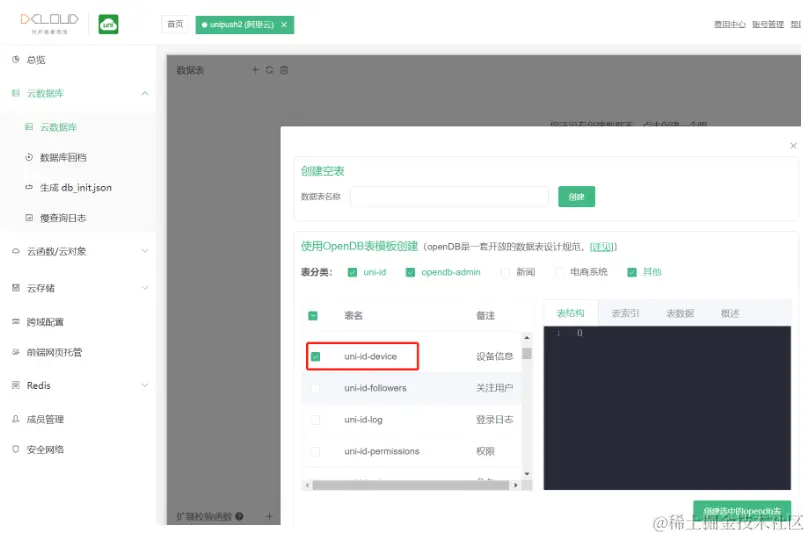The image size is (810, 538).
Task: Click the 跨域配置 icon
Action: (x=16, y=321)
